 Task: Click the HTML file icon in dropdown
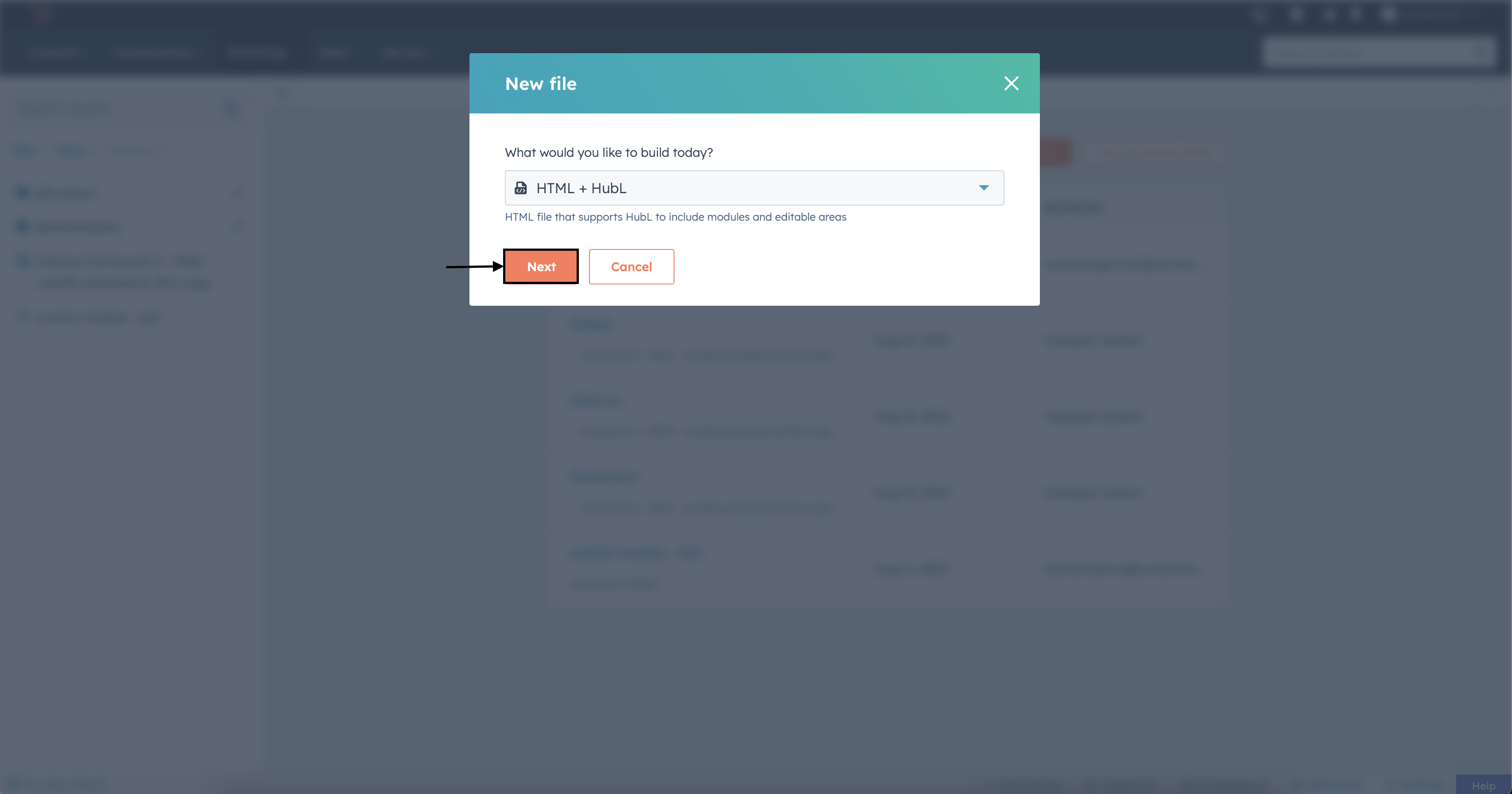tap(520, 188)
